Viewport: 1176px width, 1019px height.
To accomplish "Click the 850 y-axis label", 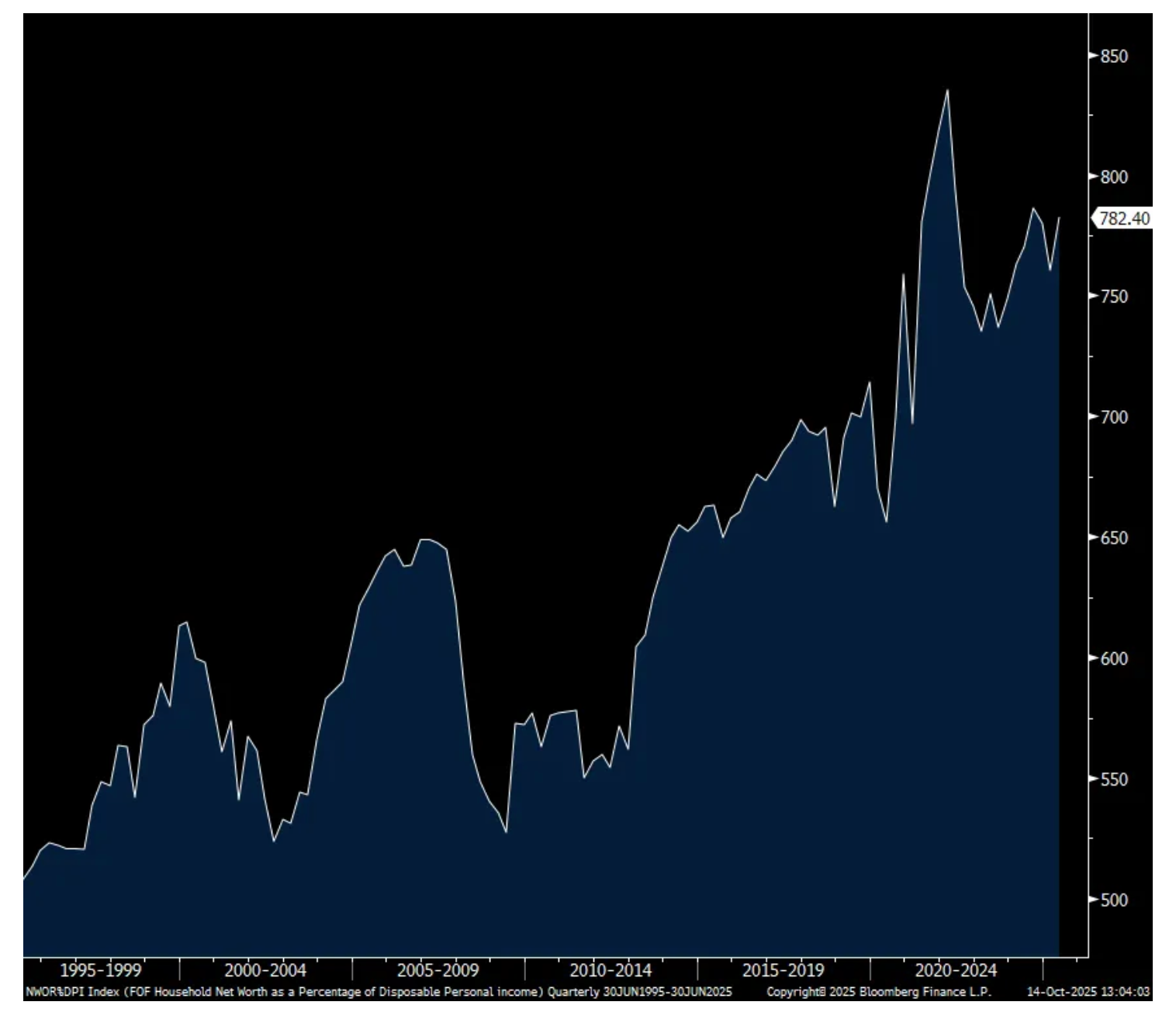I will coord(1113,57).
